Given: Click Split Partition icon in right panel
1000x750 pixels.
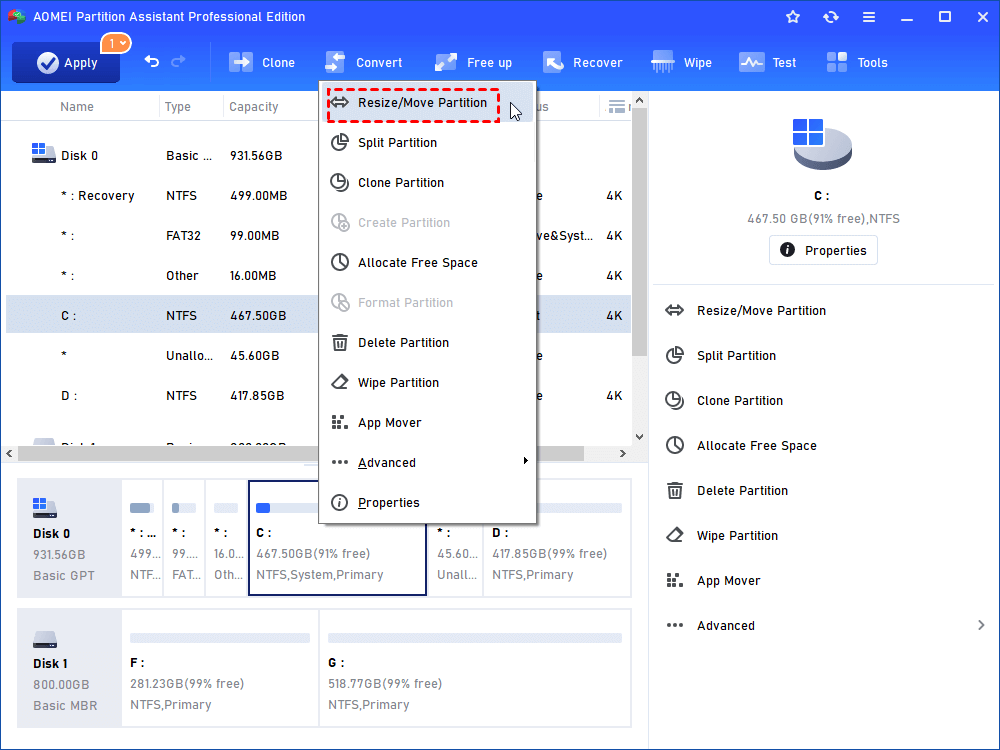Looking at the screenshot, I should tap(675, 355).
